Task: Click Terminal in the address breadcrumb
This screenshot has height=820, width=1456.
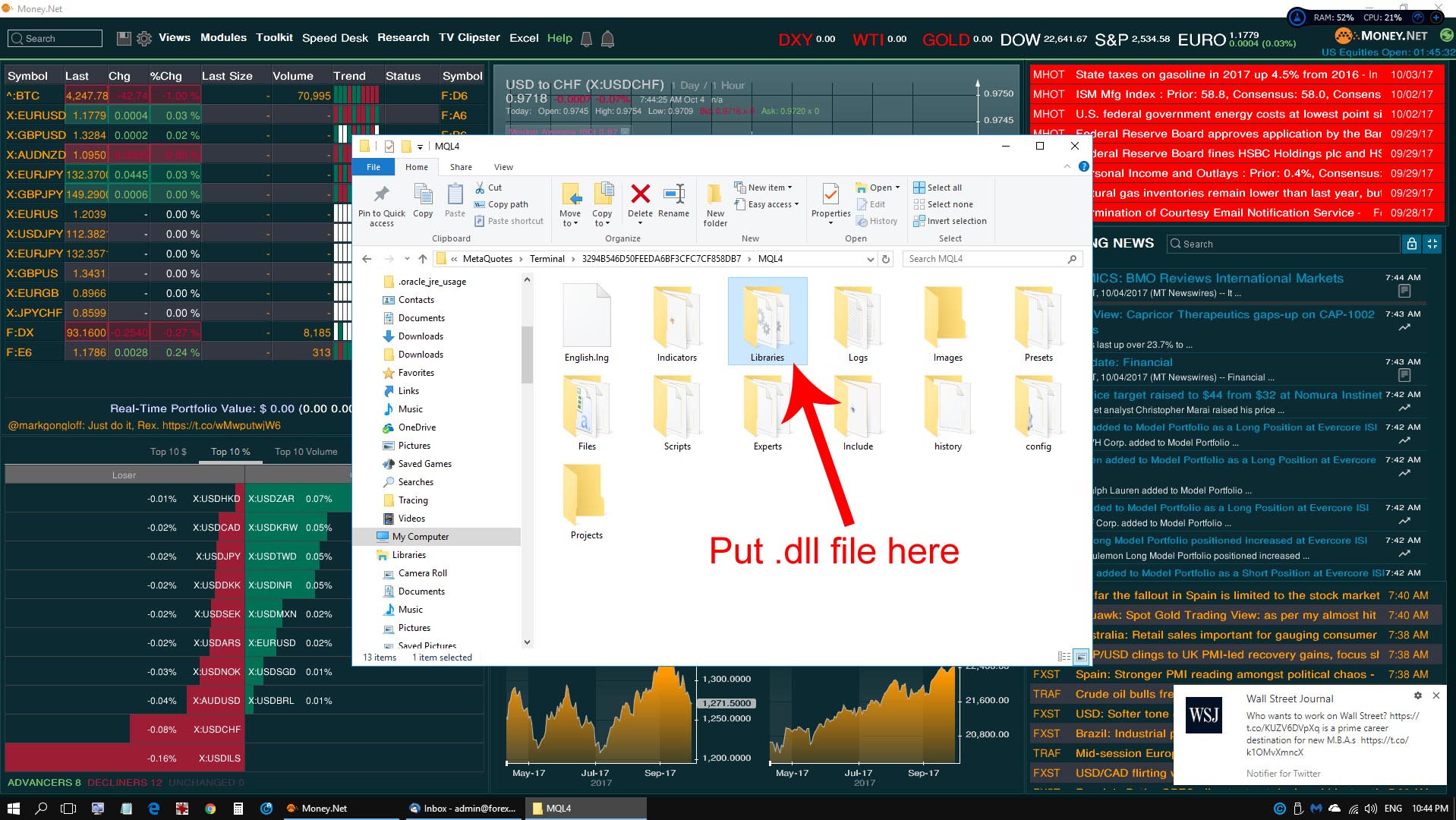Action: [x=547, y=259]
